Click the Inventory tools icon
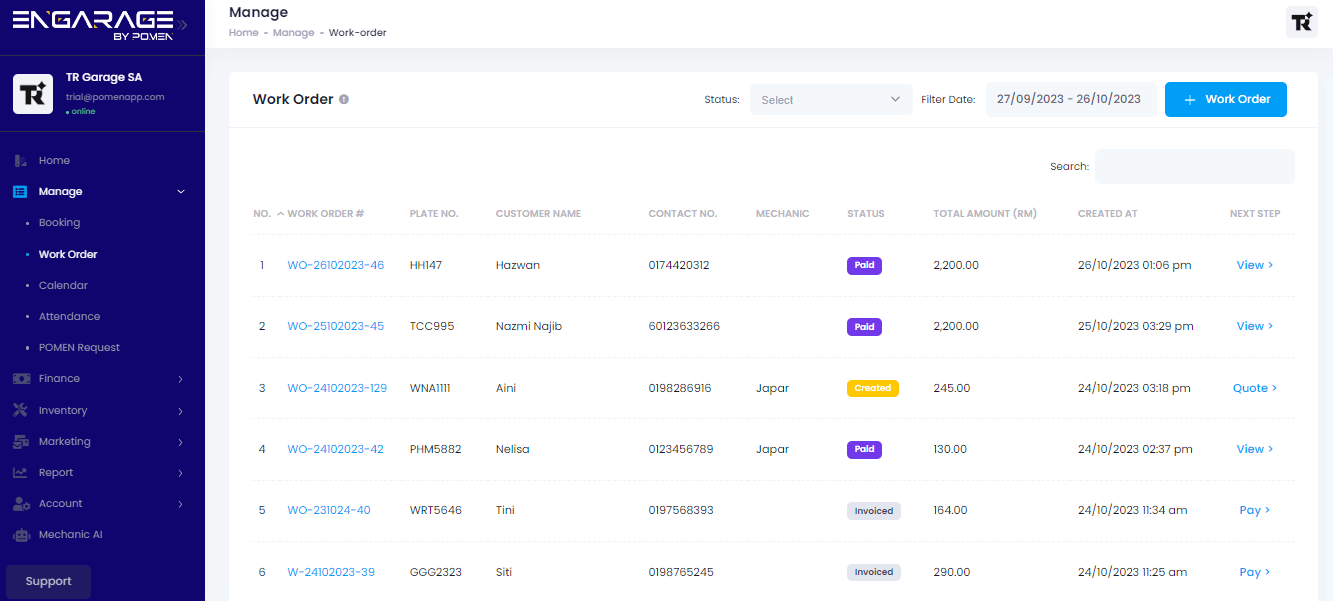The height and width of the screenshot is (601, 1333). click(20, 411)
